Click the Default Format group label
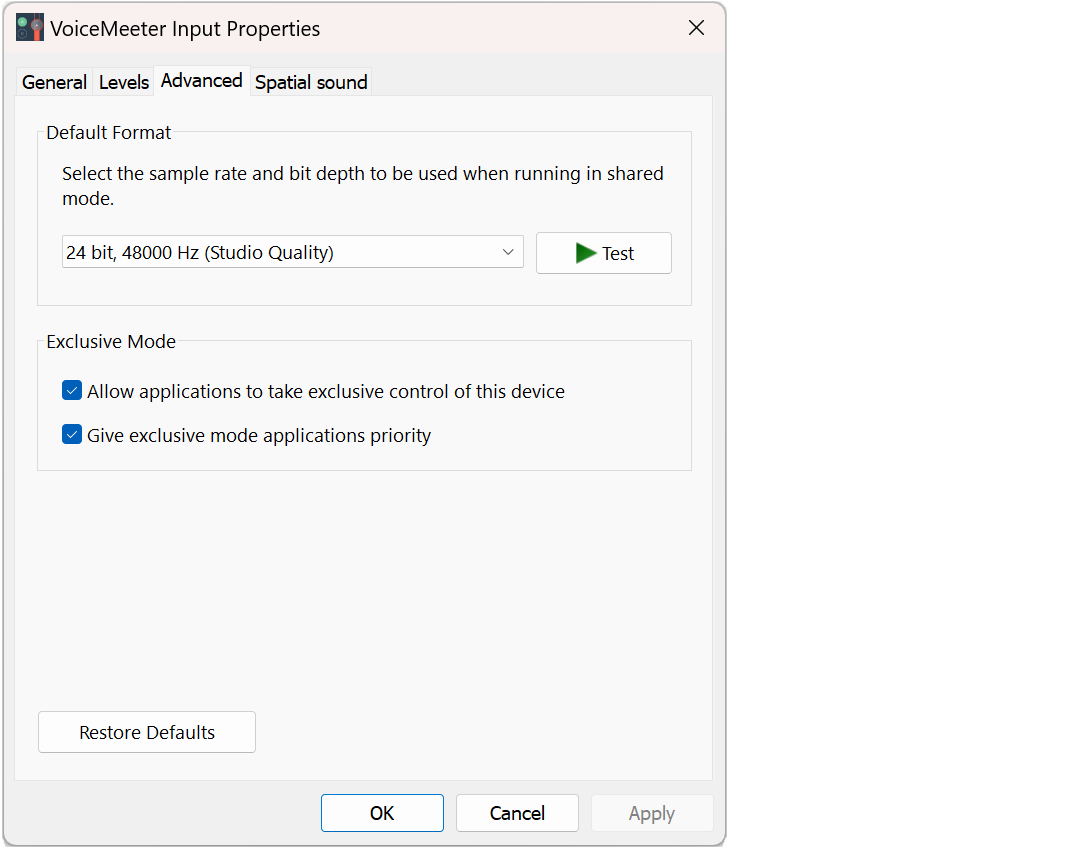 pyautogui.click(x=108, y=132)
